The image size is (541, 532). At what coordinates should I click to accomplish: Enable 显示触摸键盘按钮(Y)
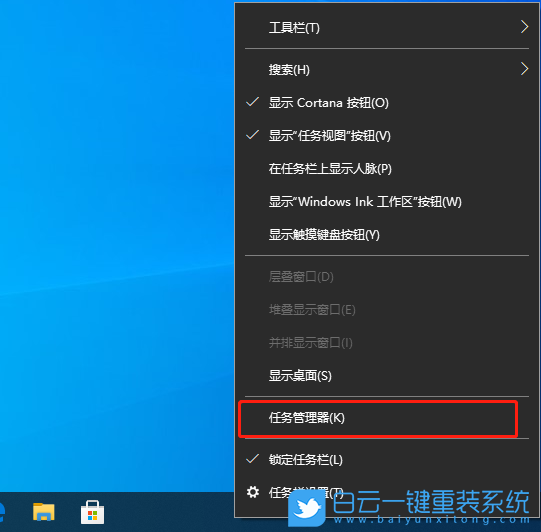(387, 235)
